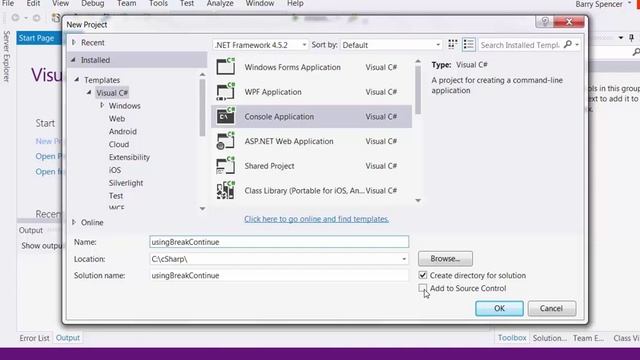Screen dimensions: 640x360
Task: Click the search magnifier in template search box
Action: click(x=567, y=44)
